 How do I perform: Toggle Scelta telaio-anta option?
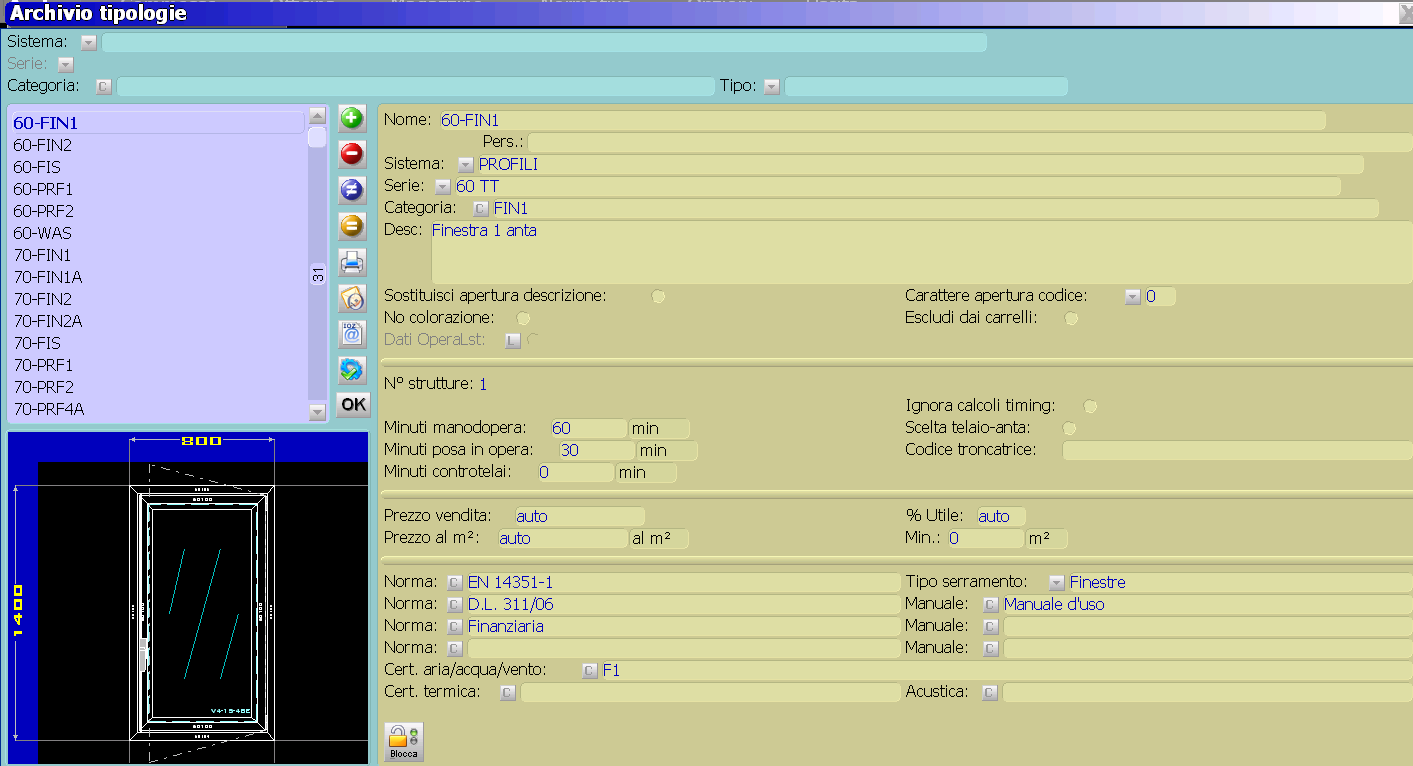coord(1069,429)
